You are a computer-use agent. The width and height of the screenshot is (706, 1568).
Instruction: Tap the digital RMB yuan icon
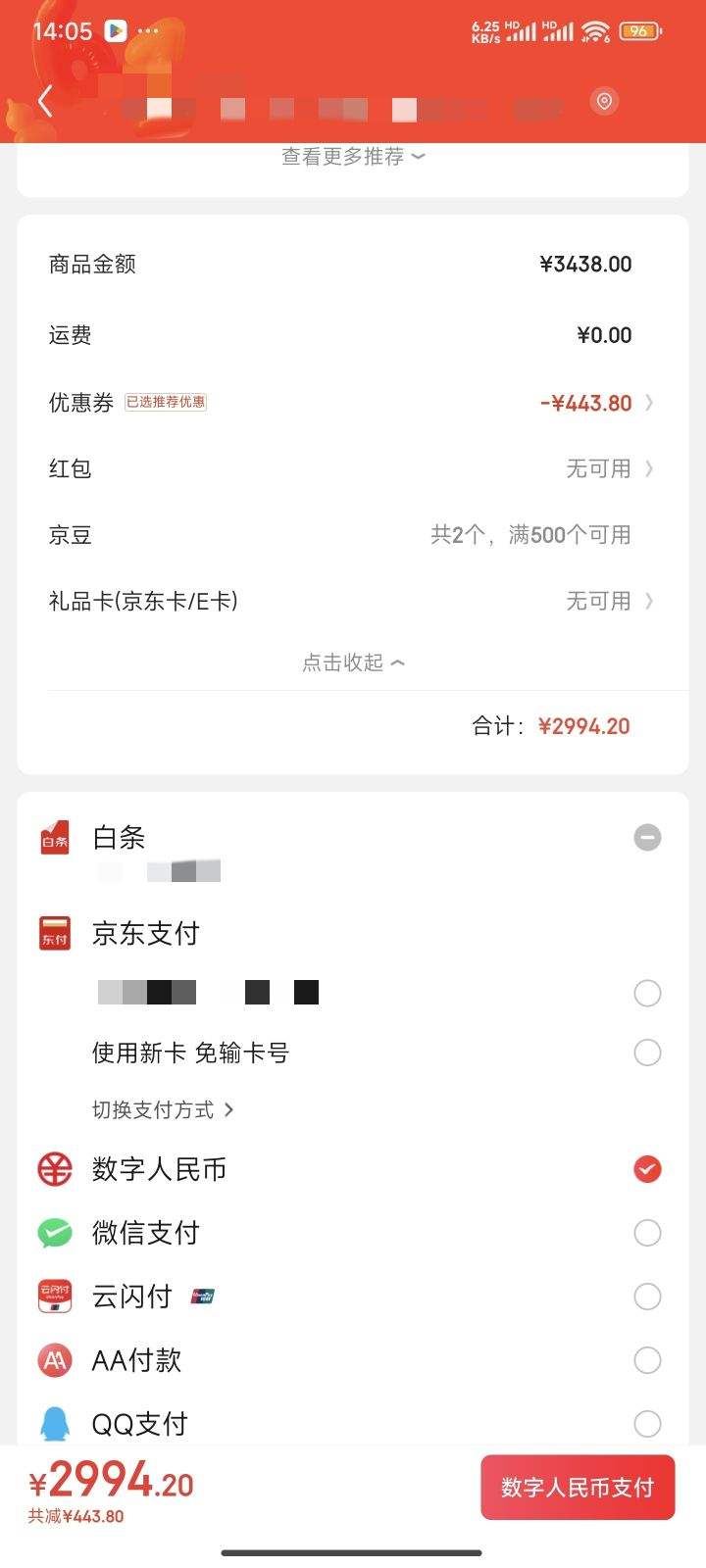click(x=55, y=1169)
